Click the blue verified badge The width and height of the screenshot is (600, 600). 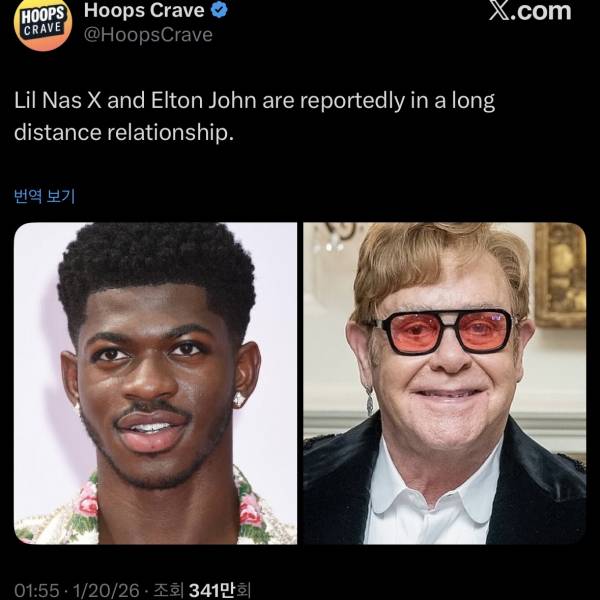pos(220,10)
